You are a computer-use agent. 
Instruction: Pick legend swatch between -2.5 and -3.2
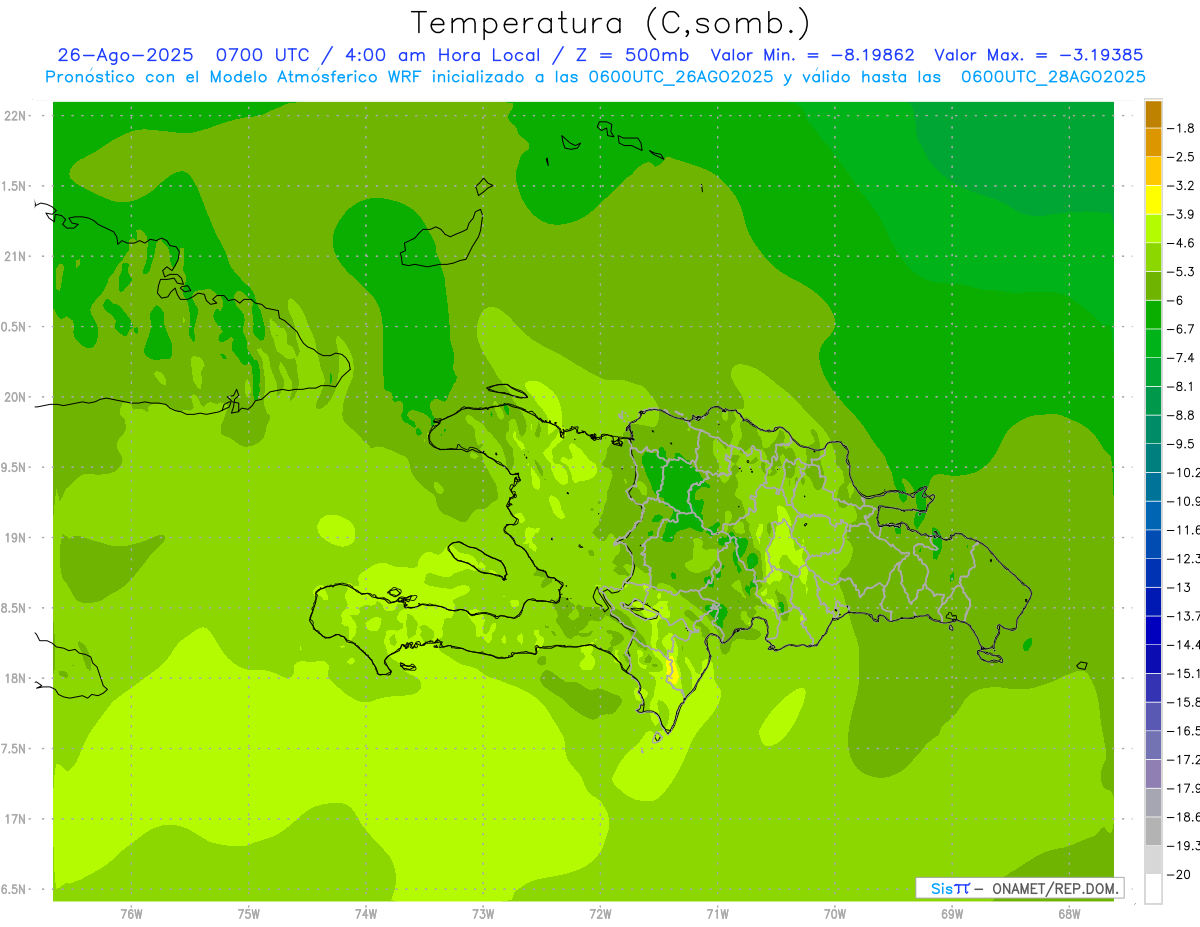click(1153, 171)
